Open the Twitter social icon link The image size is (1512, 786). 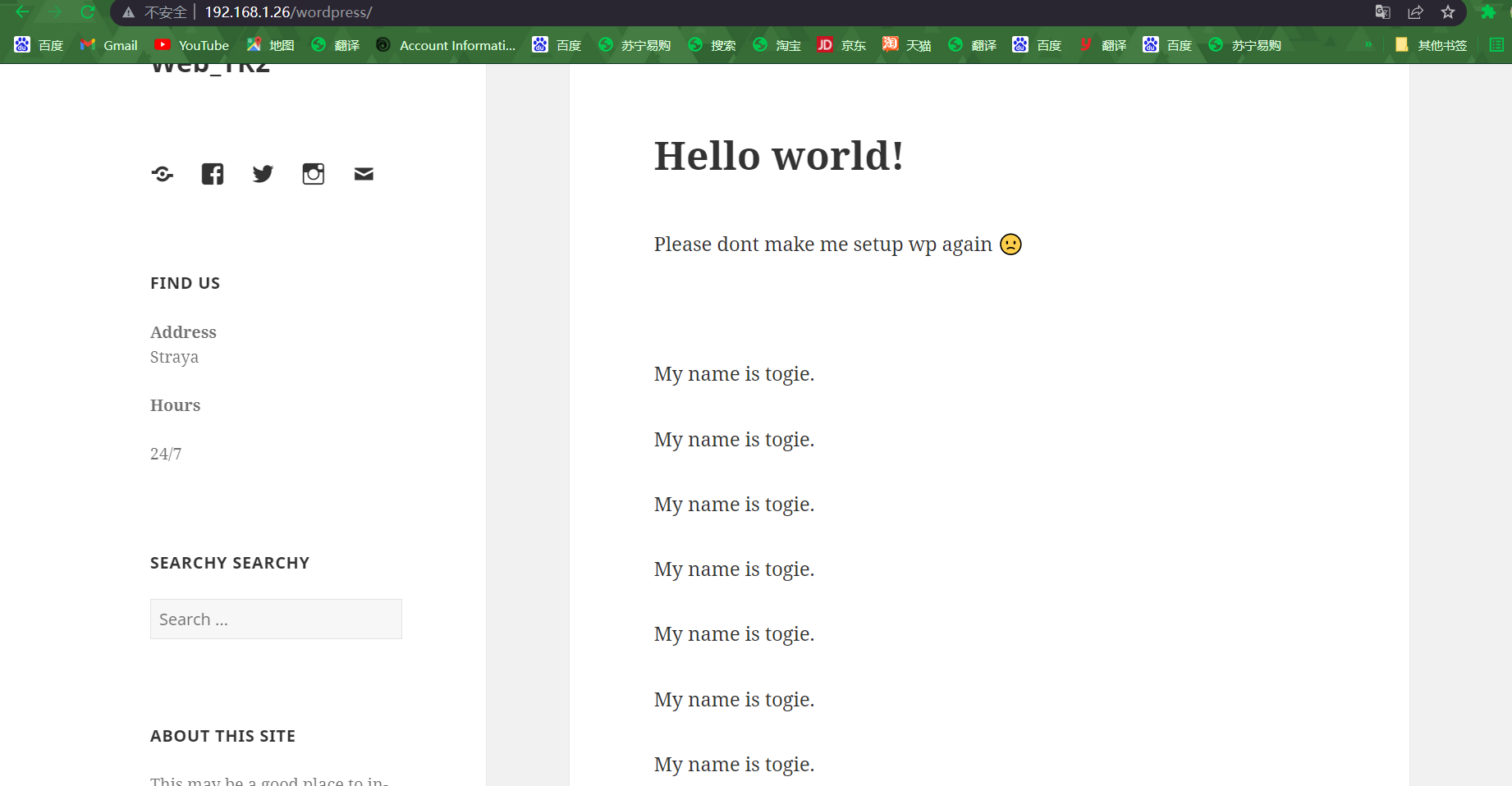(263, 174)
